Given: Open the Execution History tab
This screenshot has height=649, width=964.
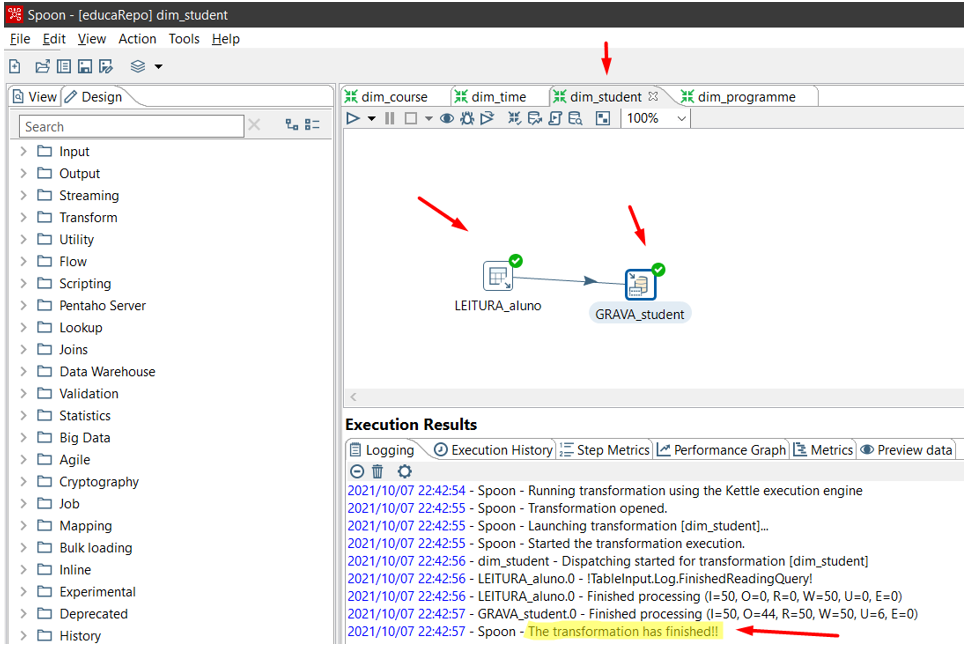Looking at the screenshot, I should point(494,450).
